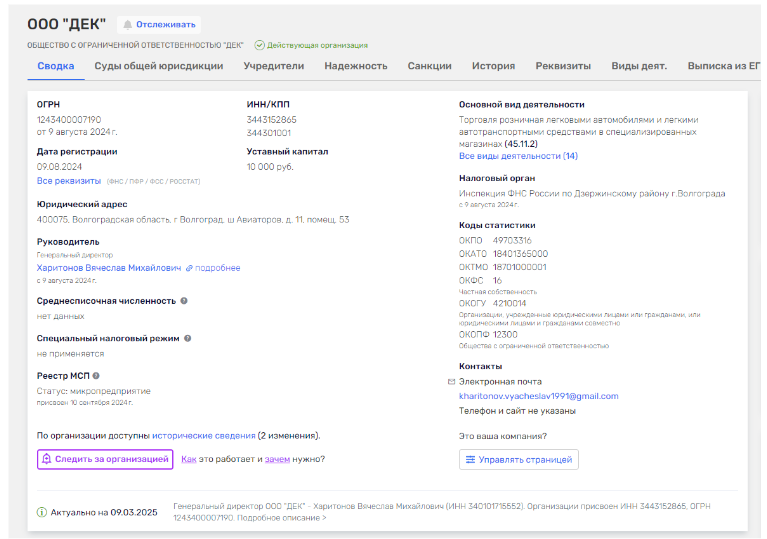Open help icon next to Реестр МСП

96,376
